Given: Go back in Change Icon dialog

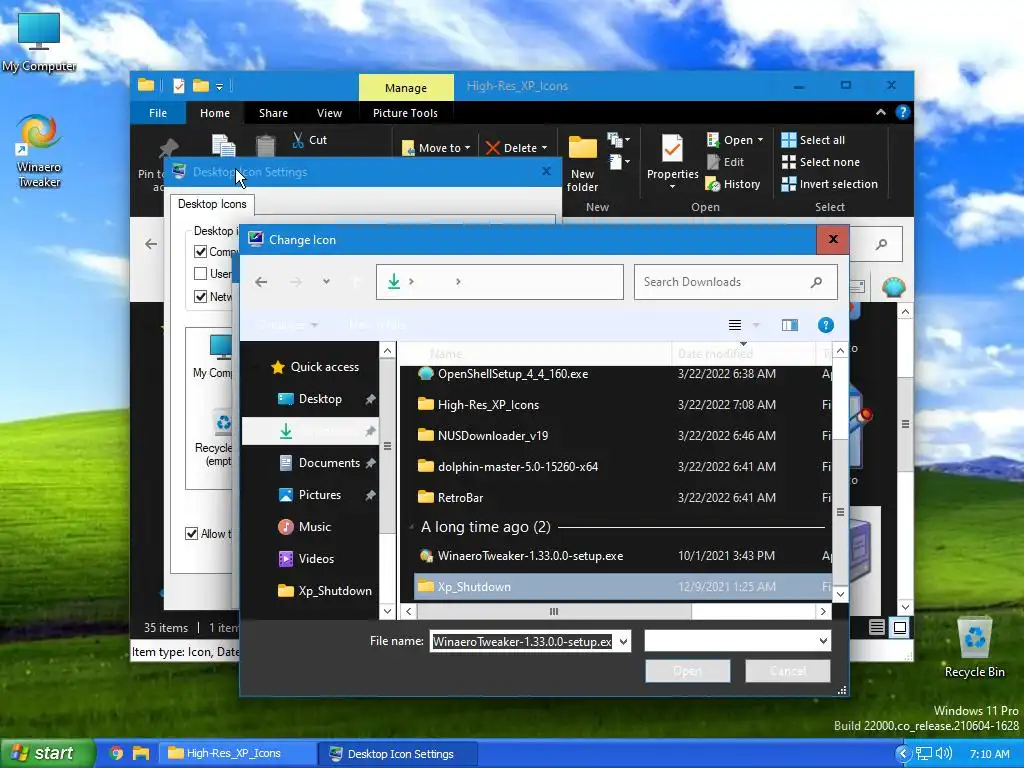Looking at the screenshot, I should [261, 282].
